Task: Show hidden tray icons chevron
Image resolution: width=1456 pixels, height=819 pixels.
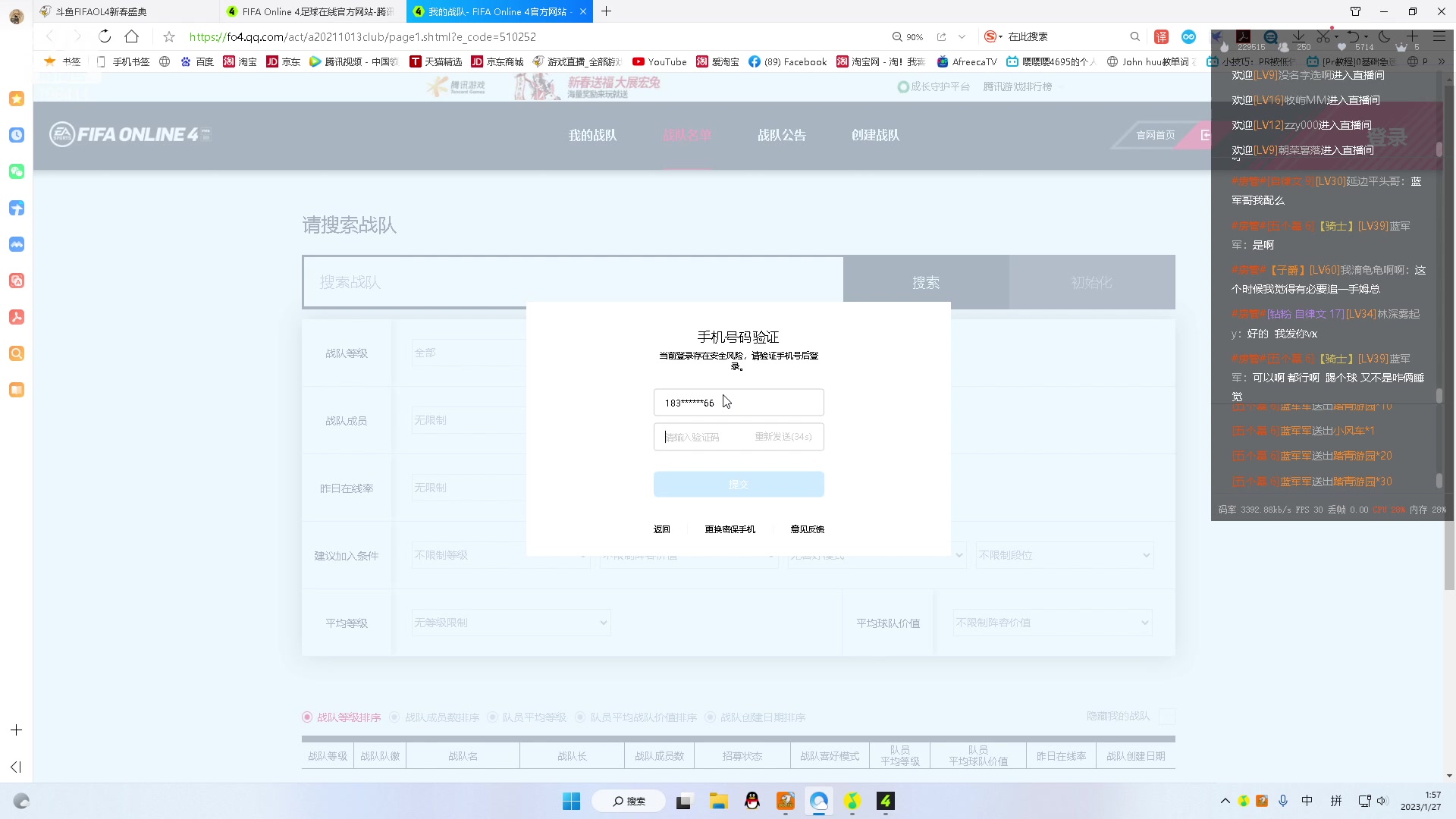Action: (x=1225, y=801)
